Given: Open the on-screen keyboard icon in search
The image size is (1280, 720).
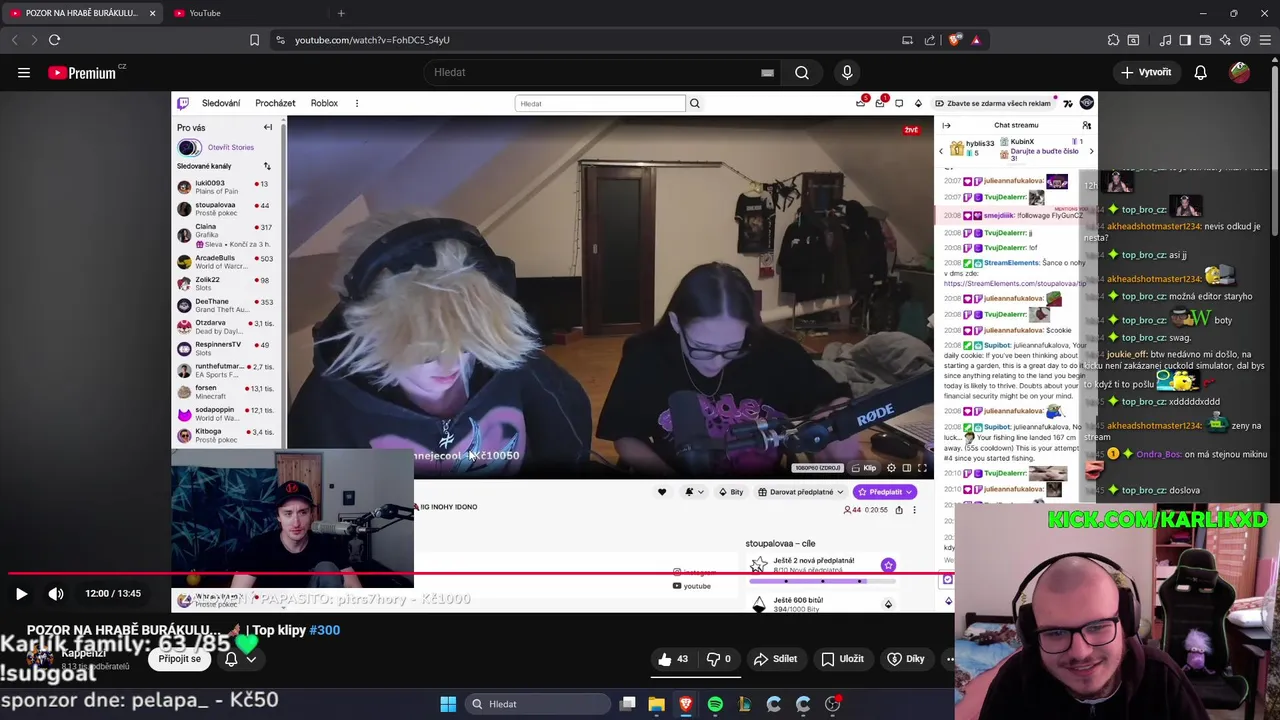Looking at the screenshot, I should pos(767,72).
